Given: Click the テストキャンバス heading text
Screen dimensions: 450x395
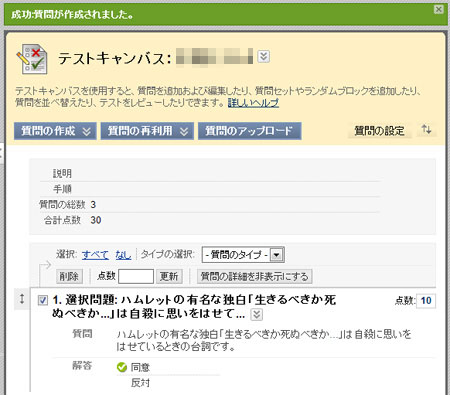Looking at the screenshot, I should coord(115,58).
